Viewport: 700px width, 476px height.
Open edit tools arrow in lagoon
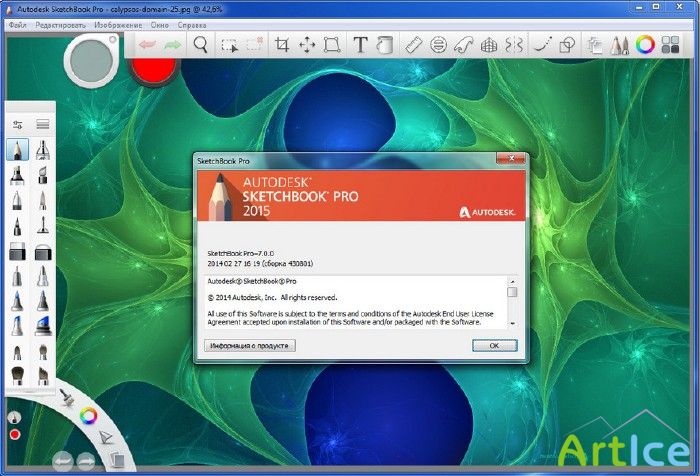(106, 437)
